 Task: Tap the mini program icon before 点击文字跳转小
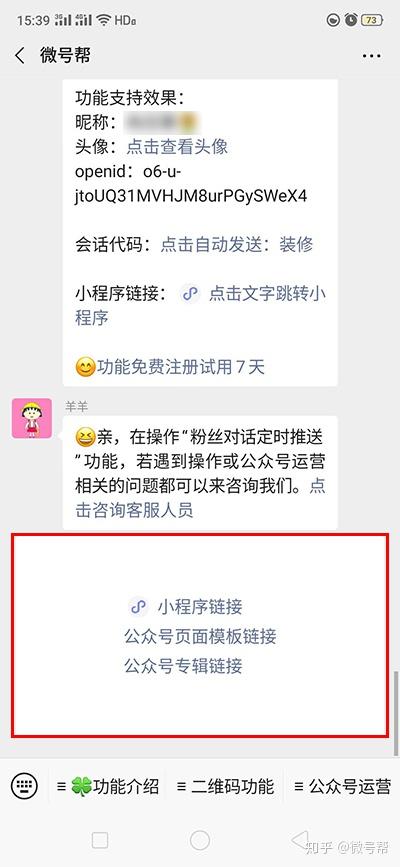[190, 294]
